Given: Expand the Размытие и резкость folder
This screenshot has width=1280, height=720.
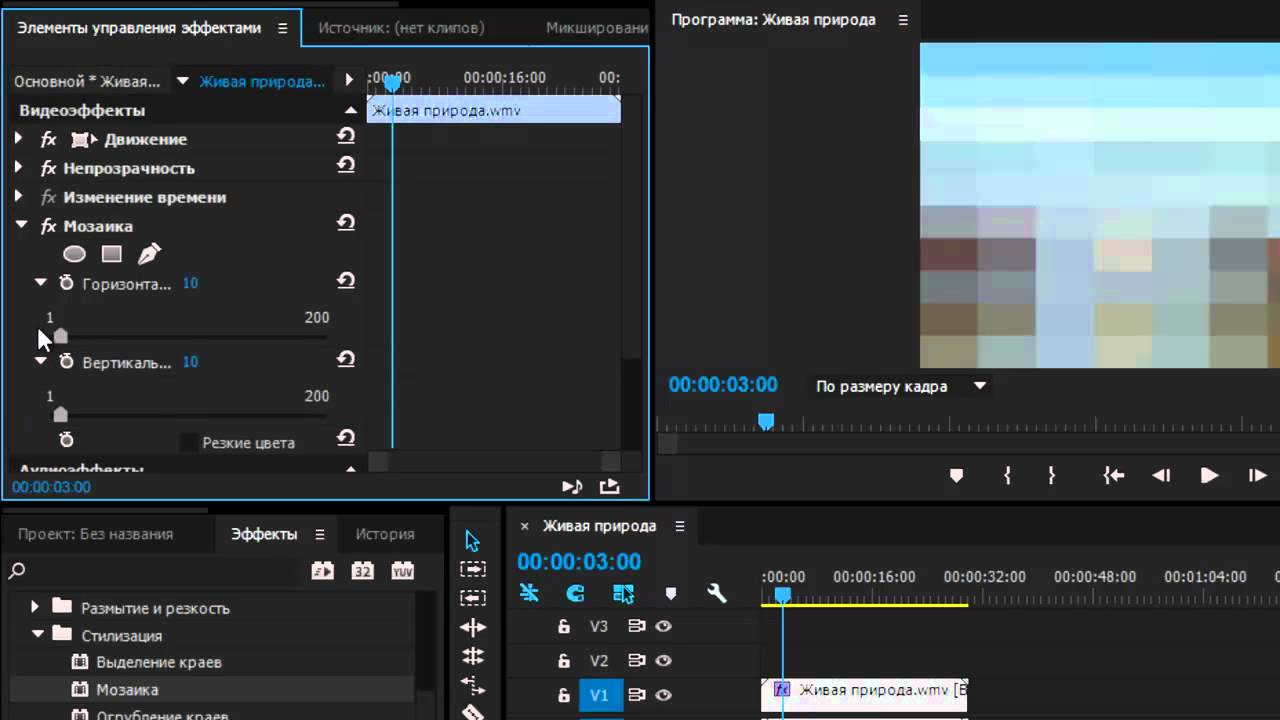Looking at the screenshot, I should point(35,607).
